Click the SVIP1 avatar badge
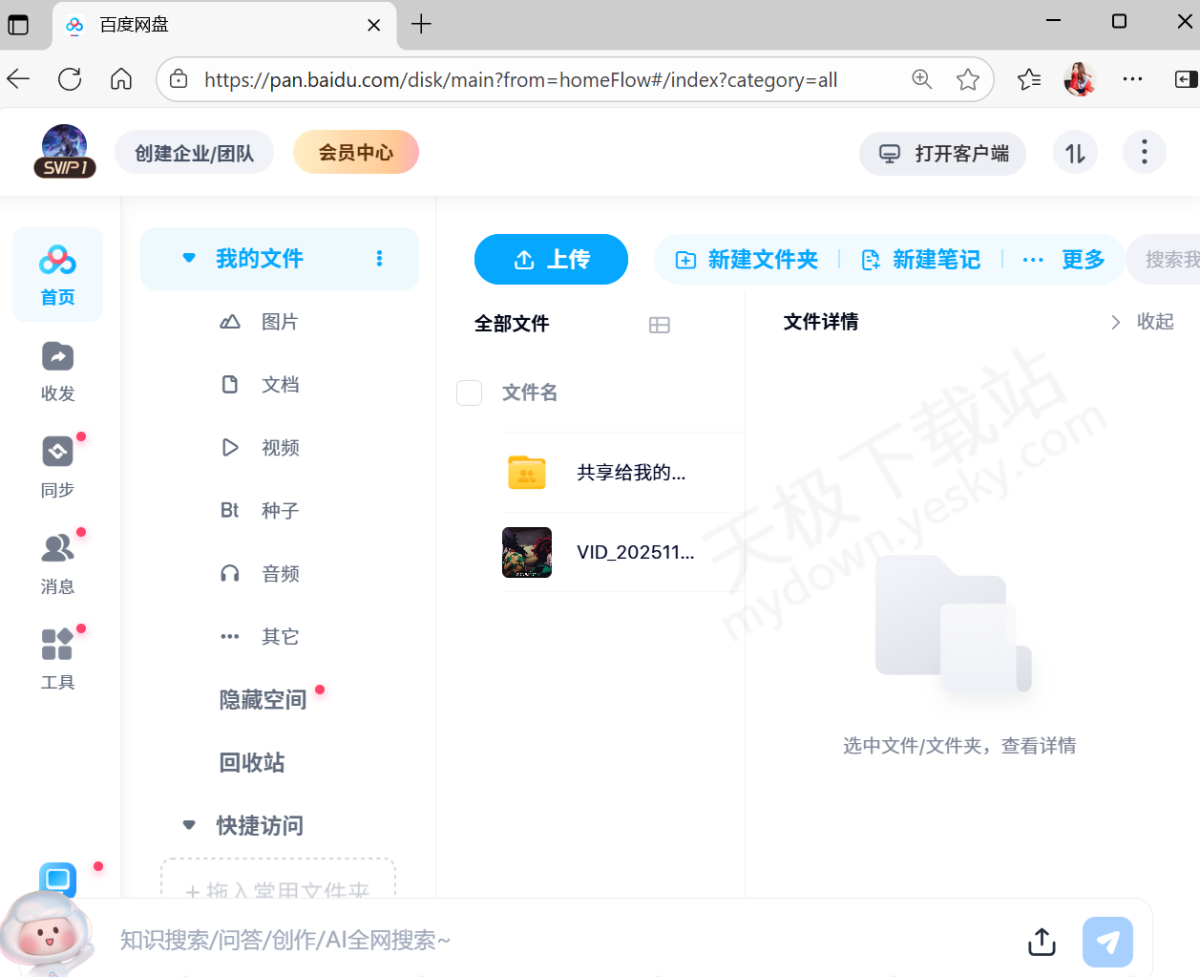1200x977 pixels. tap(64, 152)
